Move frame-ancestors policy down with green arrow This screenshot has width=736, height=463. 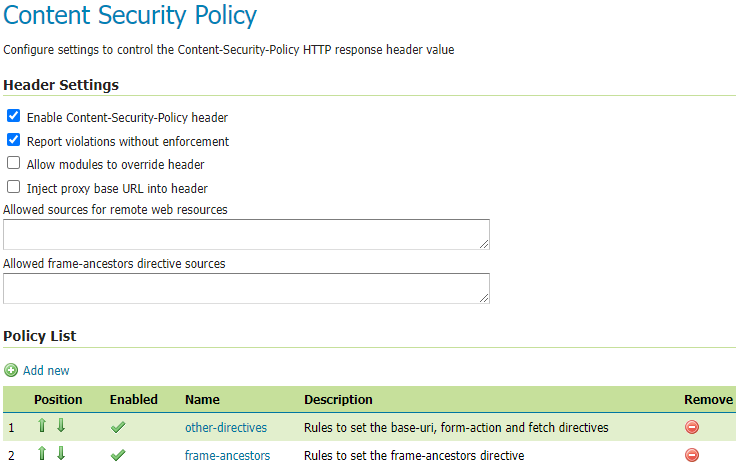click(61, 455)
